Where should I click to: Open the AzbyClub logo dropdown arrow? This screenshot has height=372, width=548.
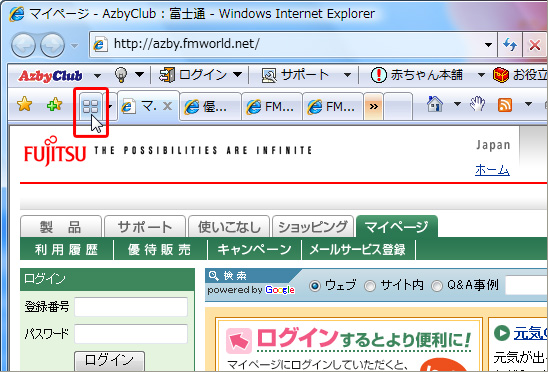point(98,75)
